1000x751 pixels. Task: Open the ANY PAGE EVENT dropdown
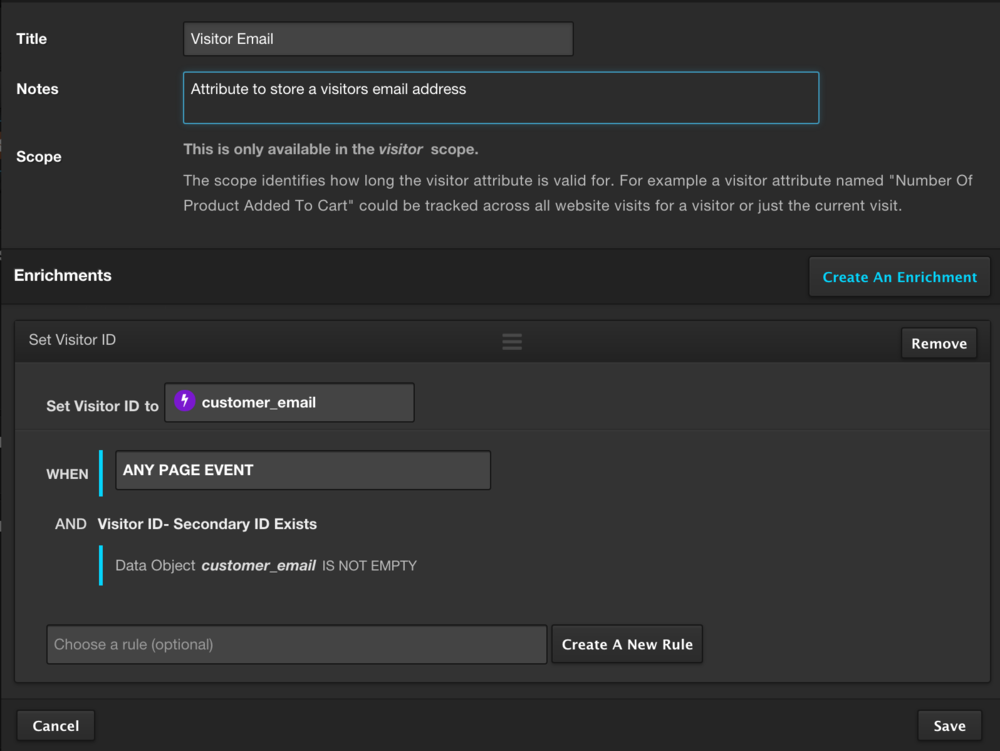303,470
